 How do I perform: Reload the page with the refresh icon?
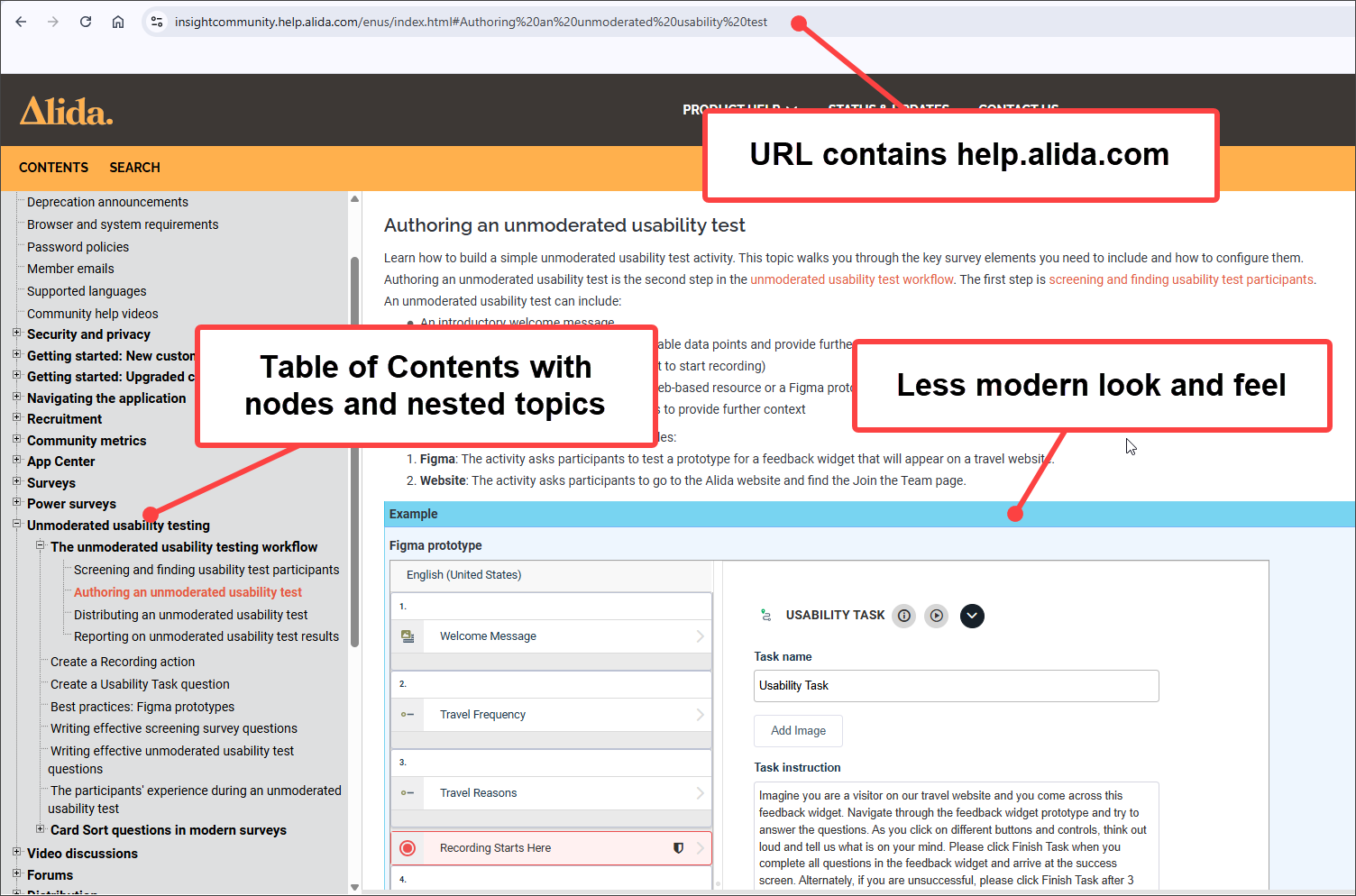click(x=86, y=22)
